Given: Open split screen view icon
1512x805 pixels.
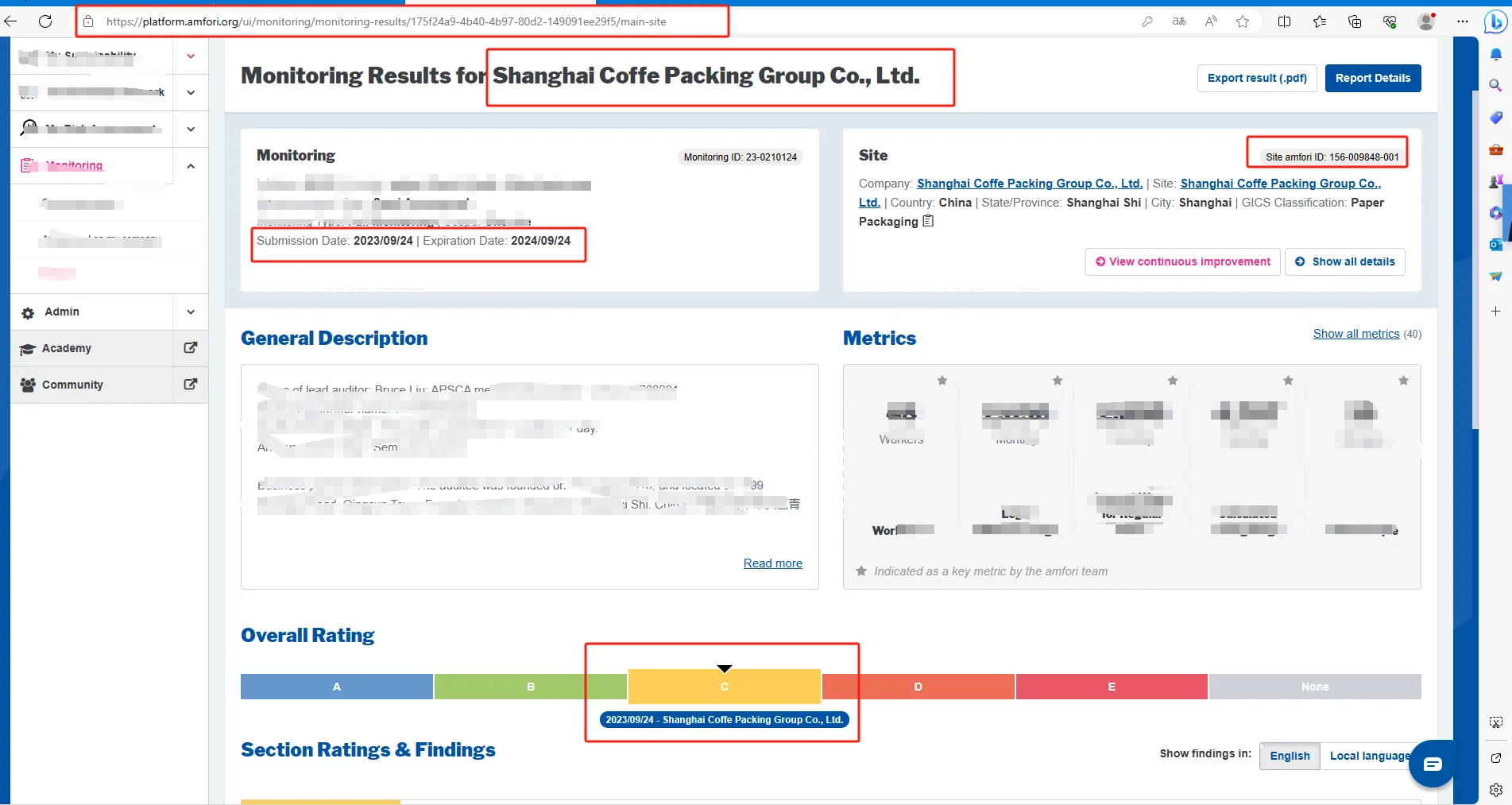Looking at the screenshot, I should (x=1284, y=21).
